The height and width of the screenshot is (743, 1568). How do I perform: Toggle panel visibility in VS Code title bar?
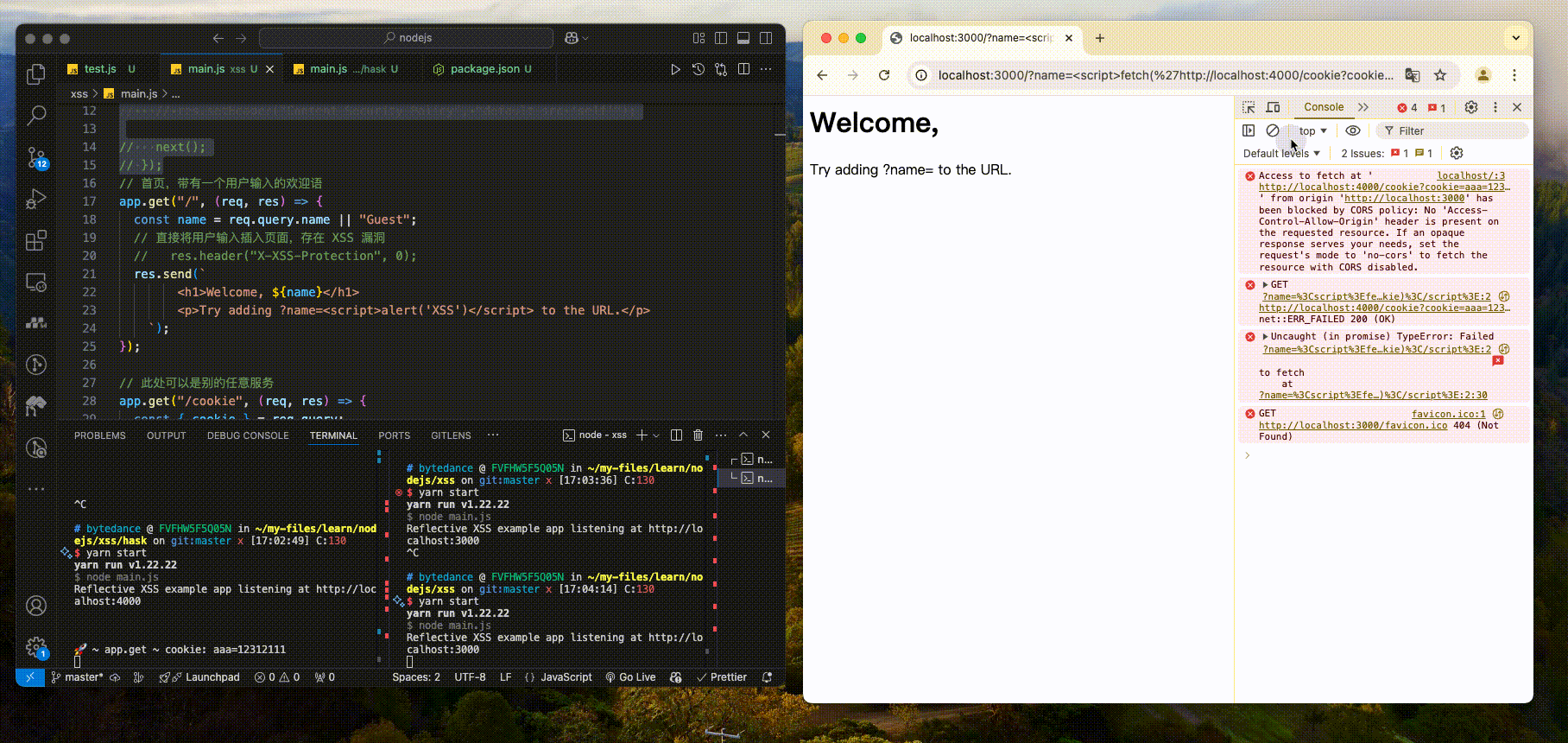coord(743,38)
